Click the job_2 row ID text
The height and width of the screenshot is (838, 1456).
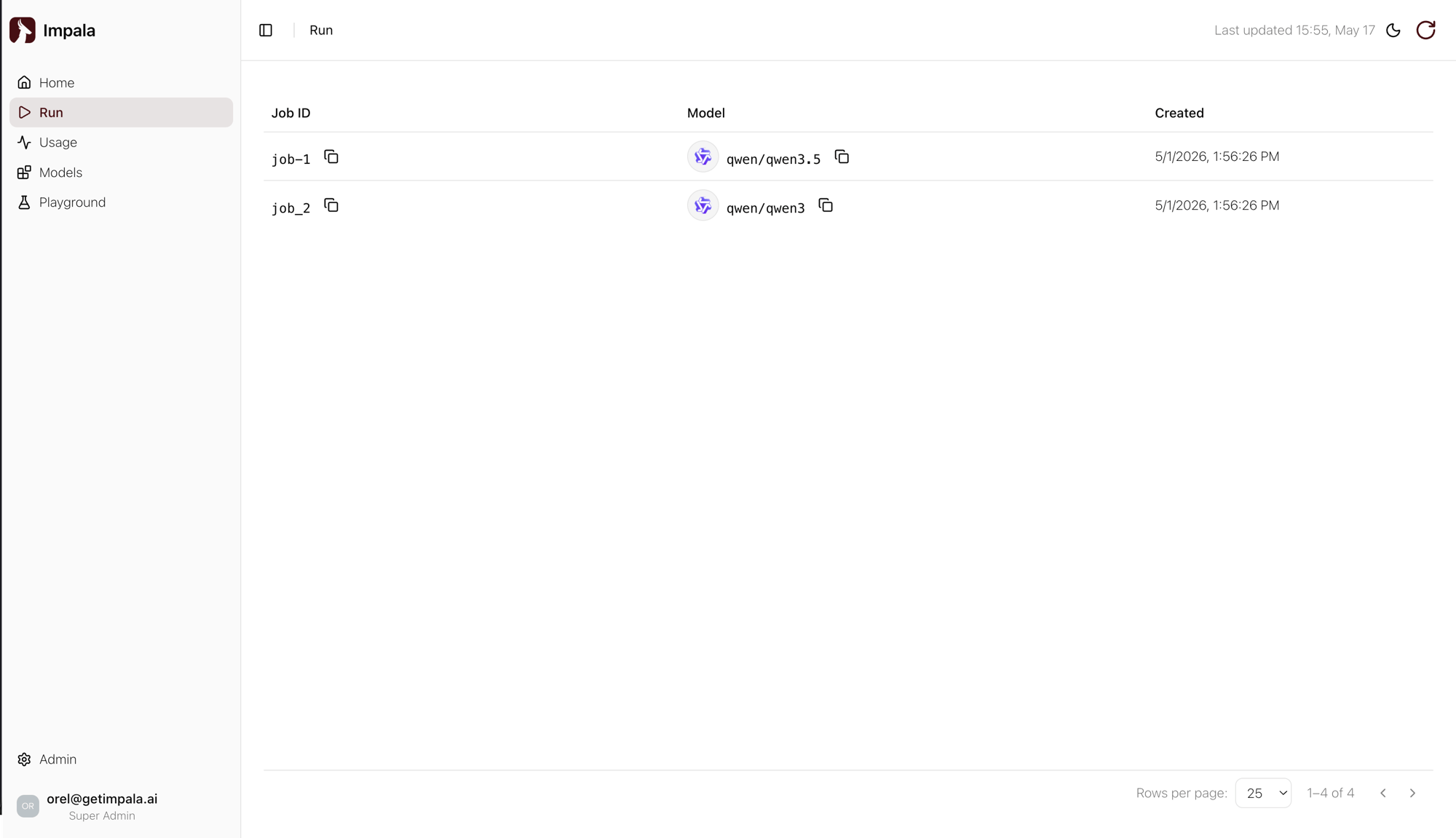[x=290, y=208]
